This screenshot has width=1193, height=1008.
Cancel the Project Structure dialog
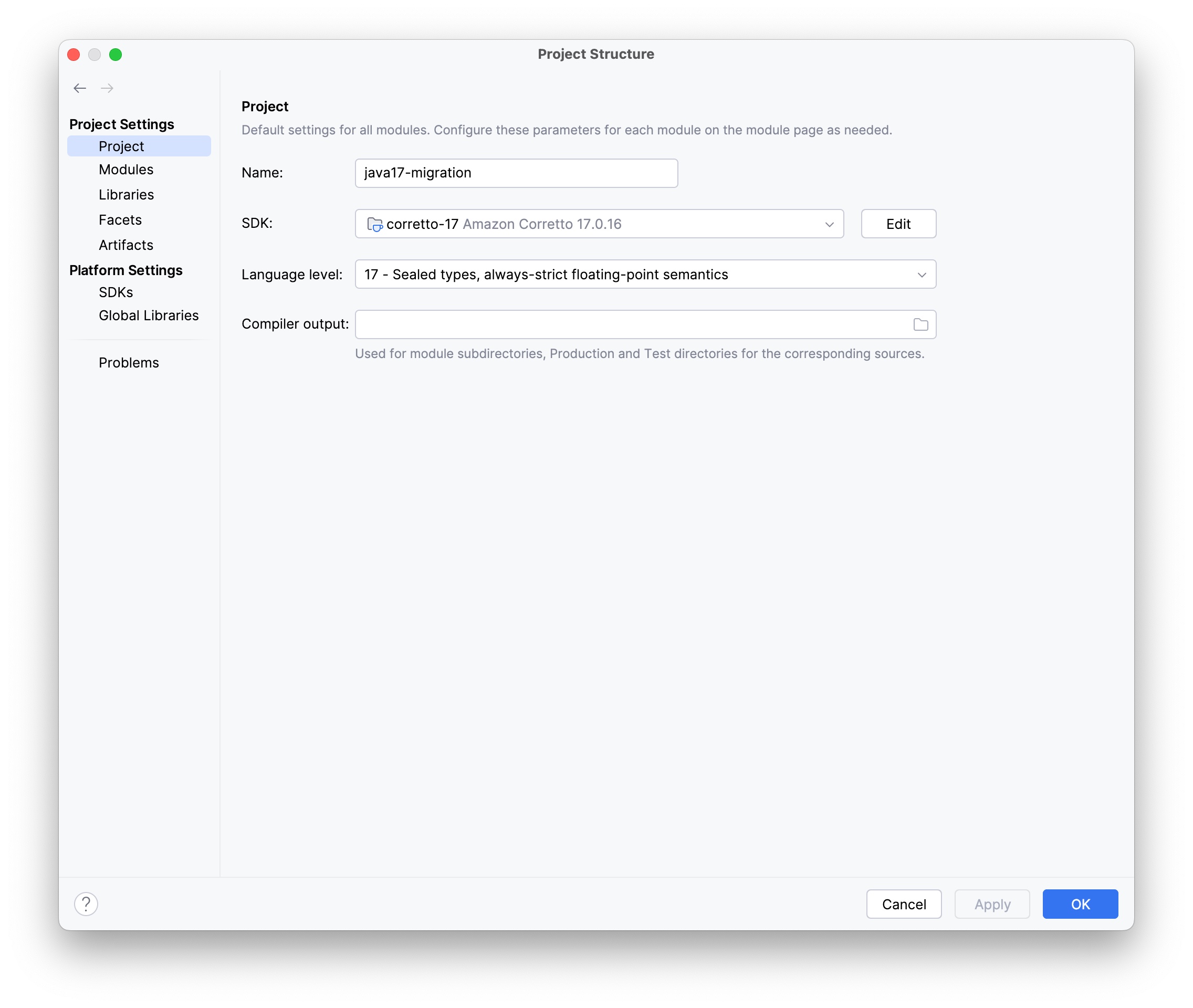coord(903,904)
